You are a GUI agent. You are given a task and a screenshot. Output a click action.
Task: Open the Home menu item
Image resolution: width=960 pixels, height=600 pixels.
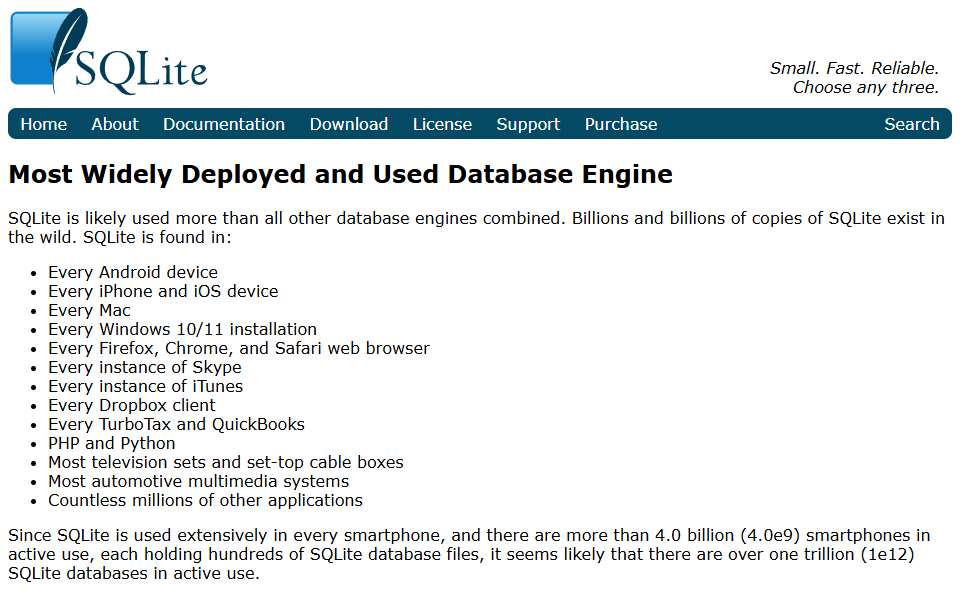click(x=43, y=124)
